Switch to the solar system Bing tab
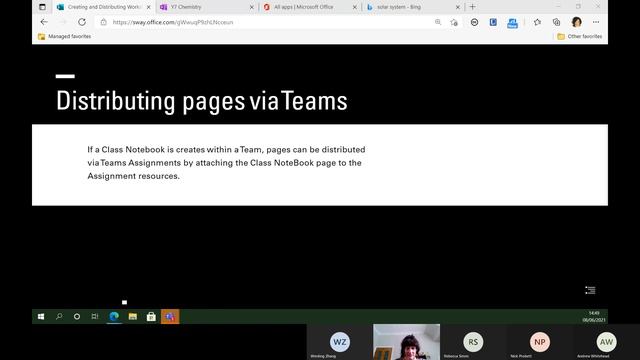640x360 pixels. click(413, 7)
